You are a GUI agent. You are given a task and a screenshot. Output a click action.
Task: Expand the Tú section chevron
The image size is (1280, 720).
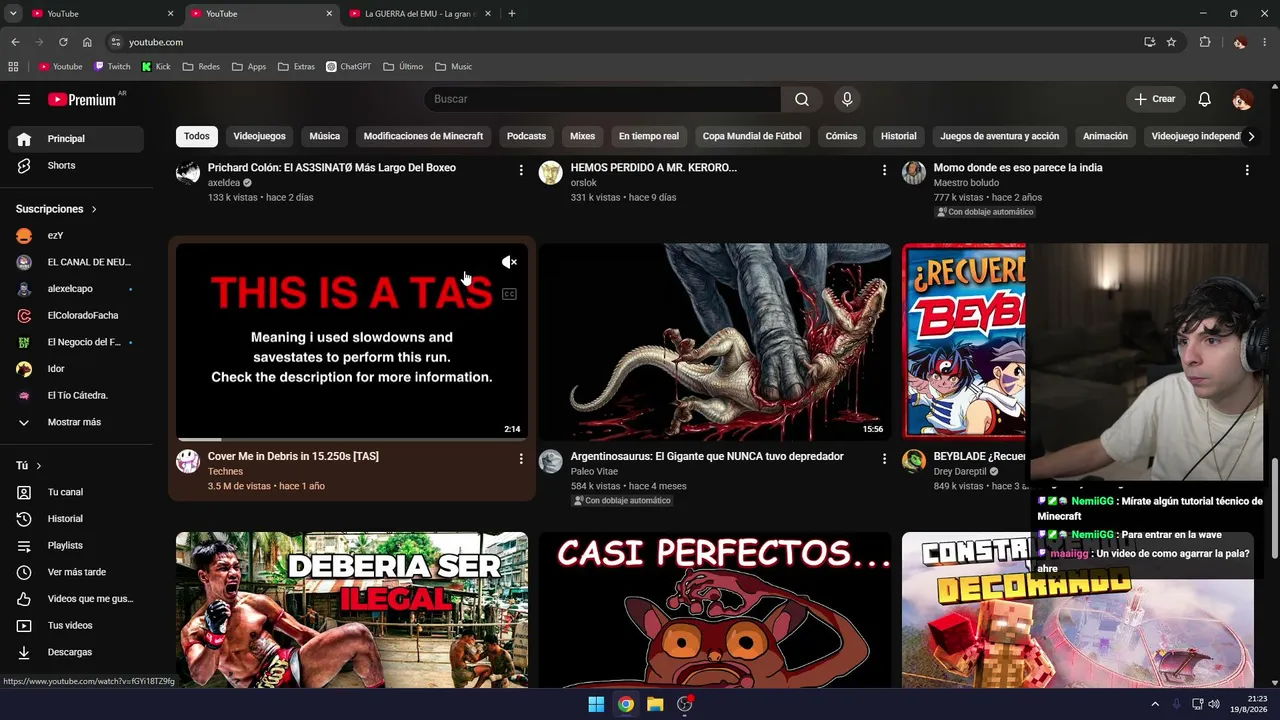pyautogui.click(x=39, y=466)
